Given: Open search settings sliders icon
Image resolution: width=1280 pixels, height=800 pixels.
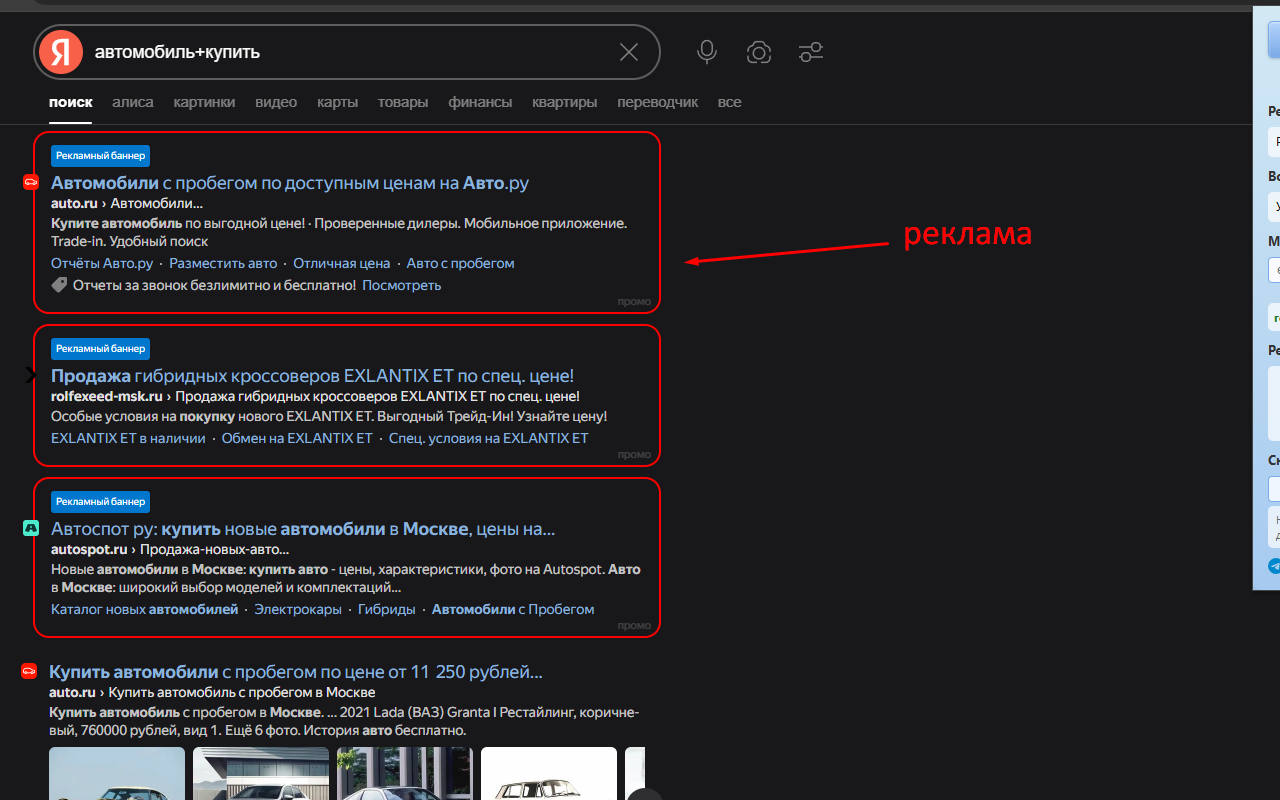Looking at the screenshot, I should pyautogui.click(x=811, y=52).
